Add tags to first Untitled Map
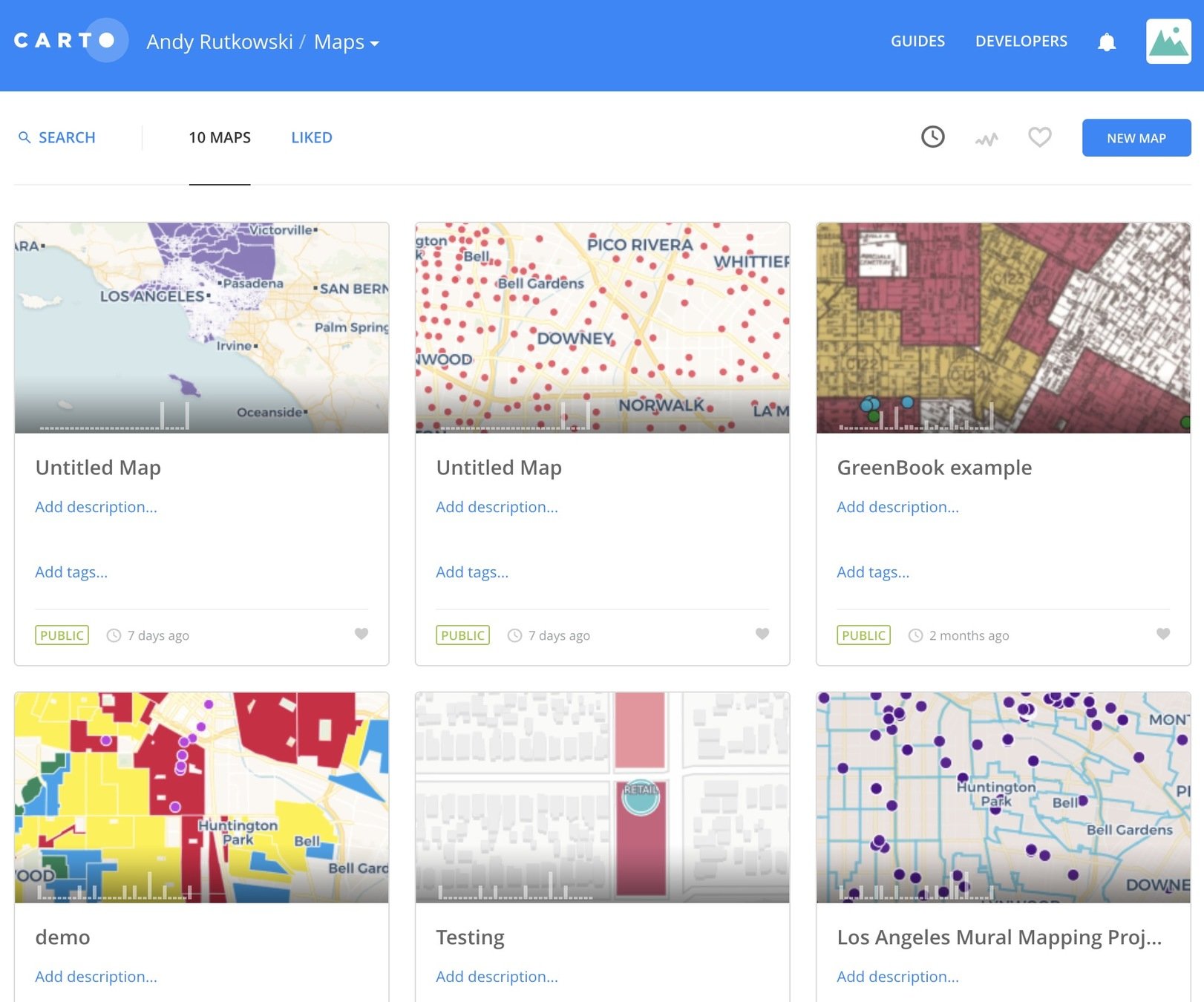The height and width of the screenshot is (1002, 1204). pyautogui.click(x=71, y=572)
